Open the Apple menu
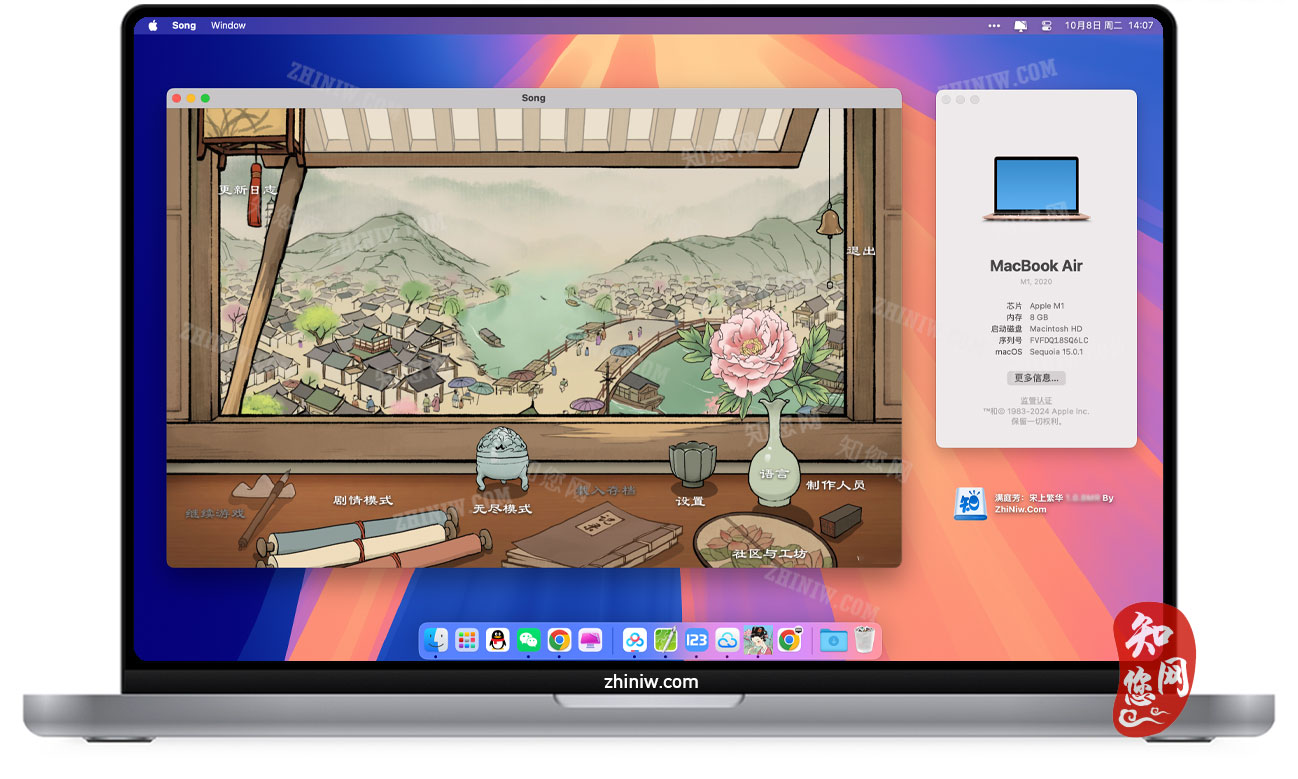The height and width of the screenshot is (779, 1298). click(x=153, y=25)
